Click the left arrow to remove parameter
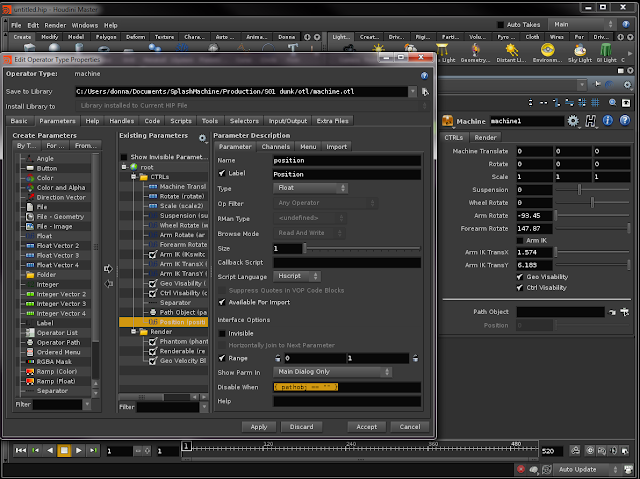The height and width of the screenshot is (479, 640). coord(108,284)
